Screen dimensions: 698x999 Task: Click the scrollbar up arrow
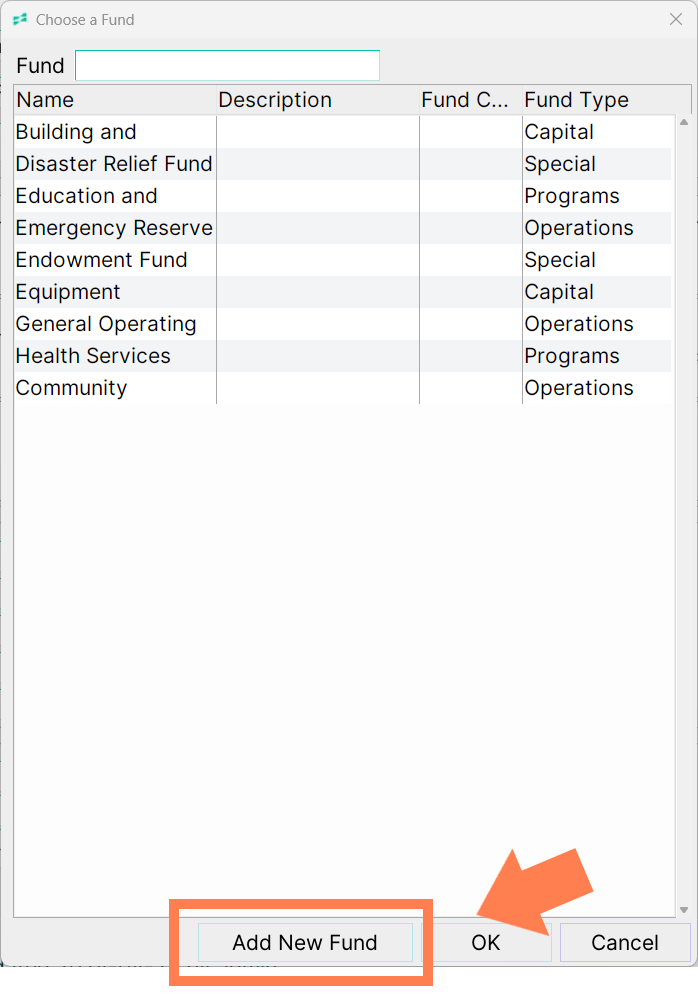(684, 122)
